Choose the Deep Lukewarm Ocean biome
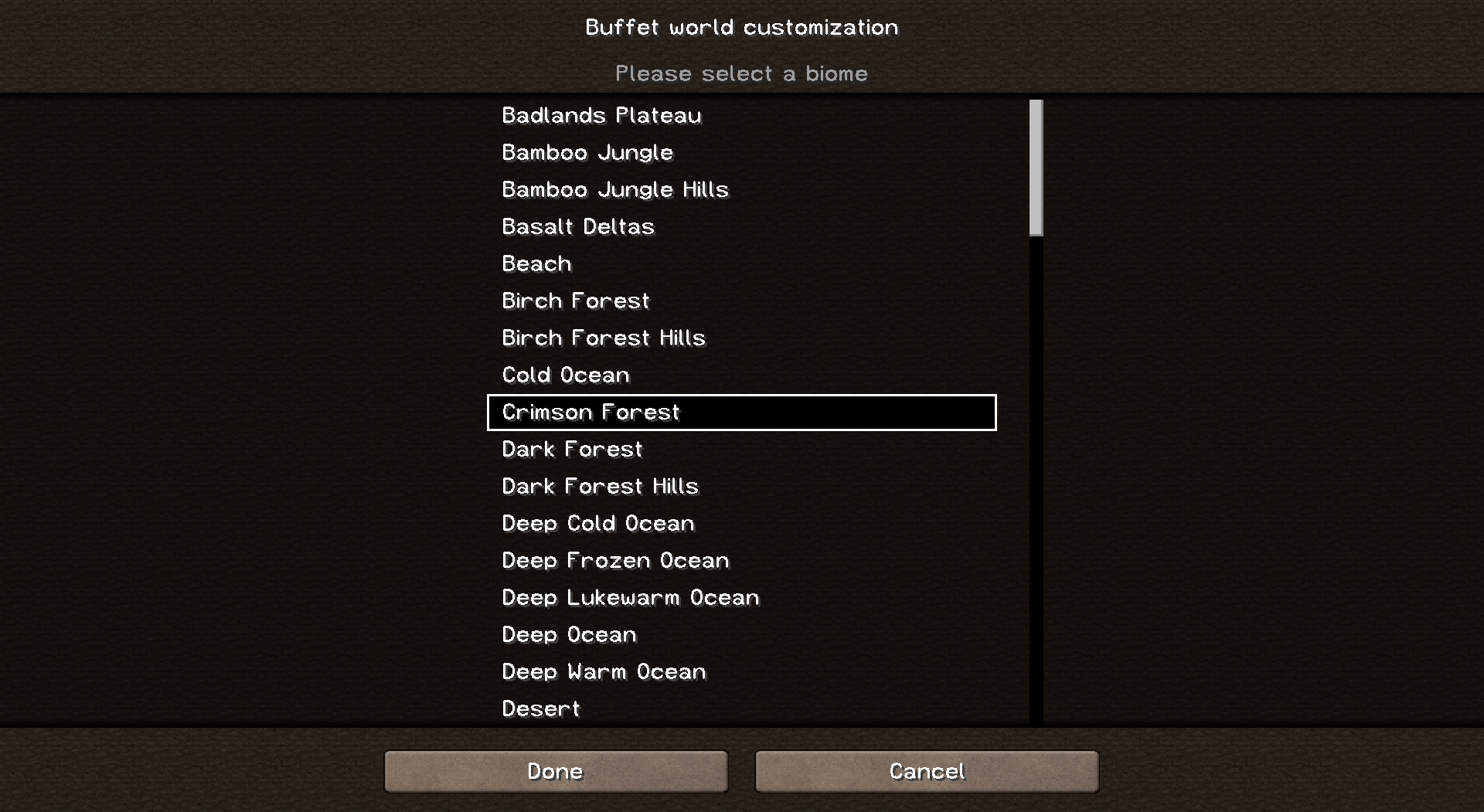Viewport: 1484px width, 812px height. (x=630, y=598)
